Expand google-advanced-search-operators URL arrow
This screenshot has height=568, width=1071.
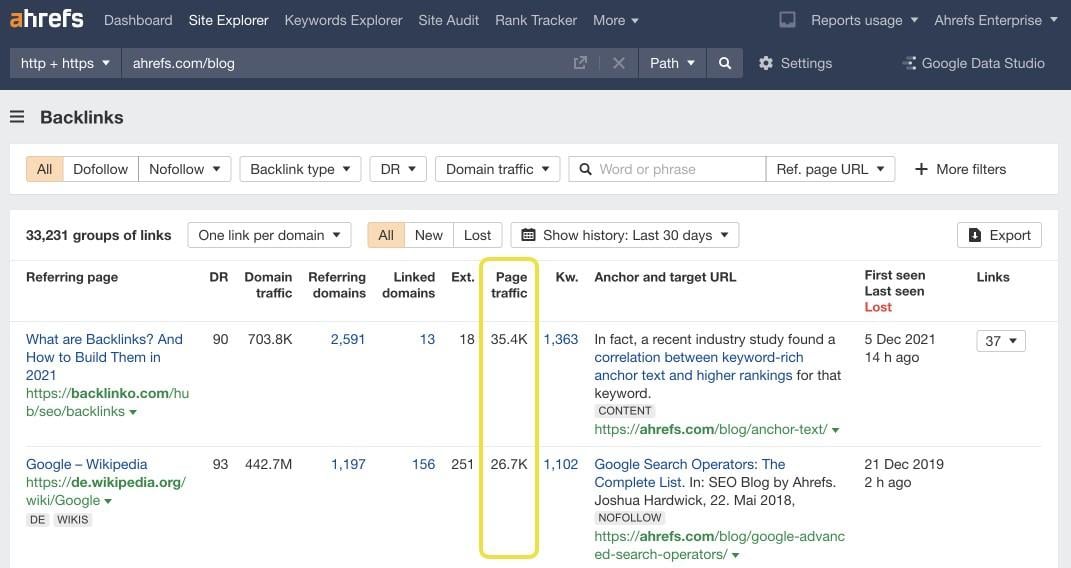[735, 555]
